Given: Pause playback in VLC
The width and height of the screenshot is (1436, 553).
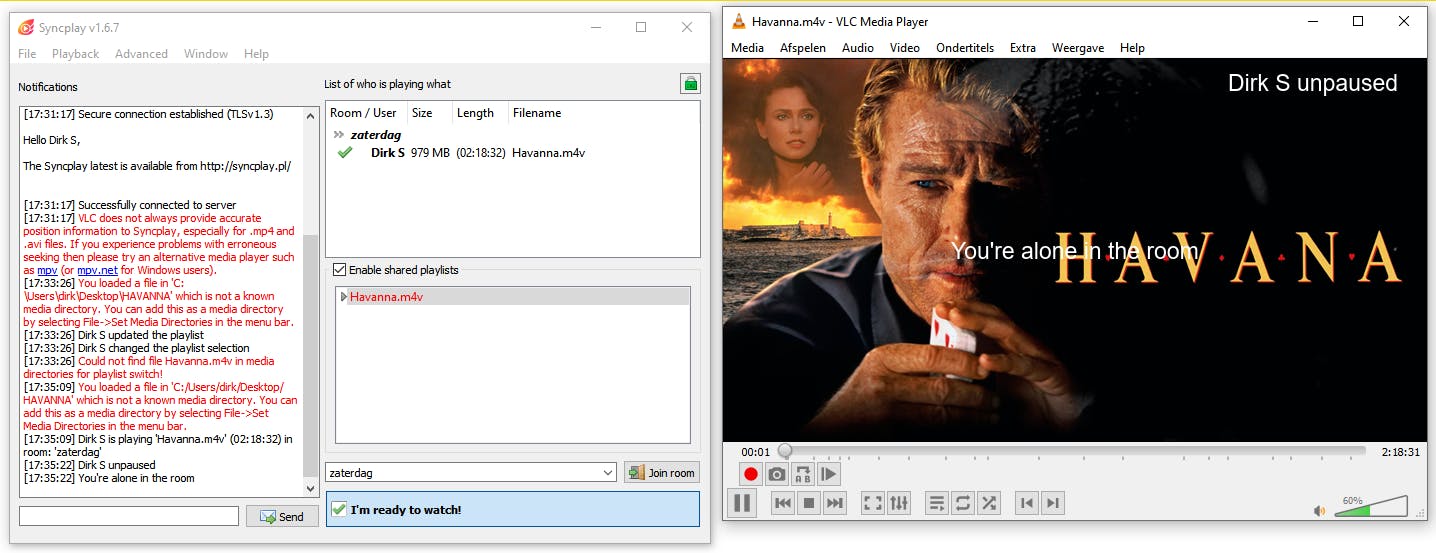Looking at the screenshot, I should [x=742, y=503].
